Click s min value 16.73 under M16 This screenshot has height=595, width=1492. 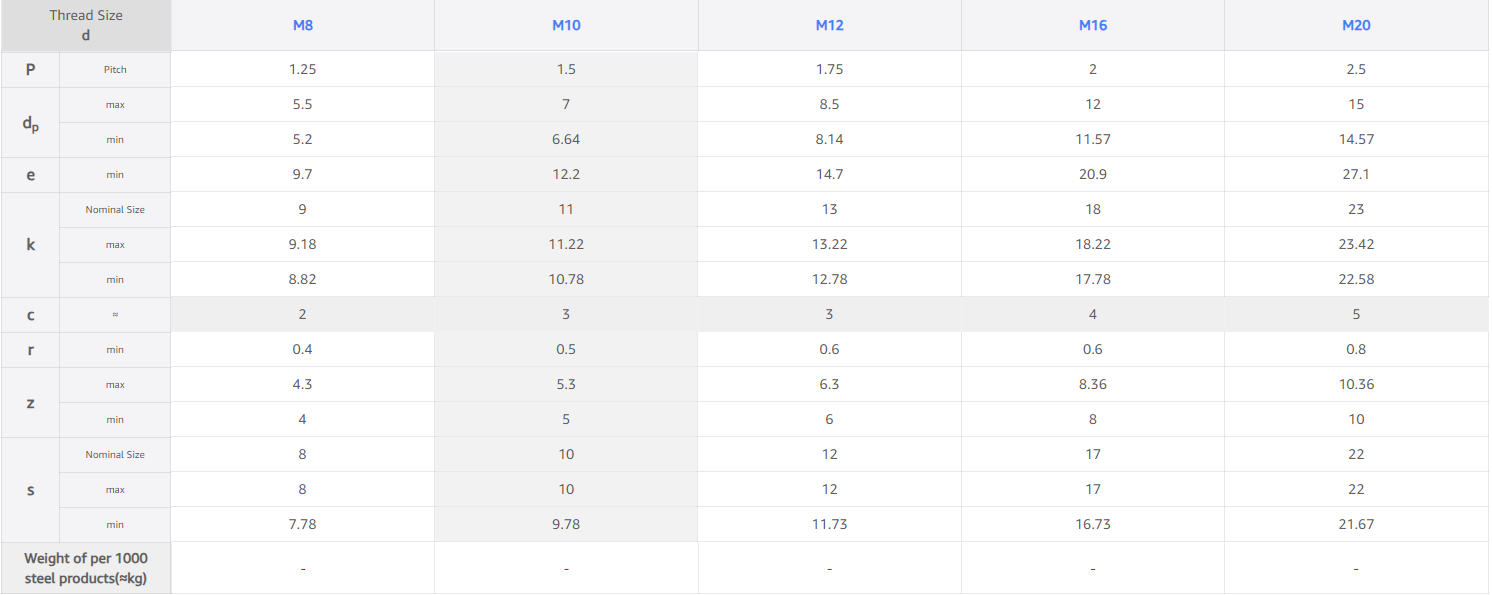pos(1093,524)
